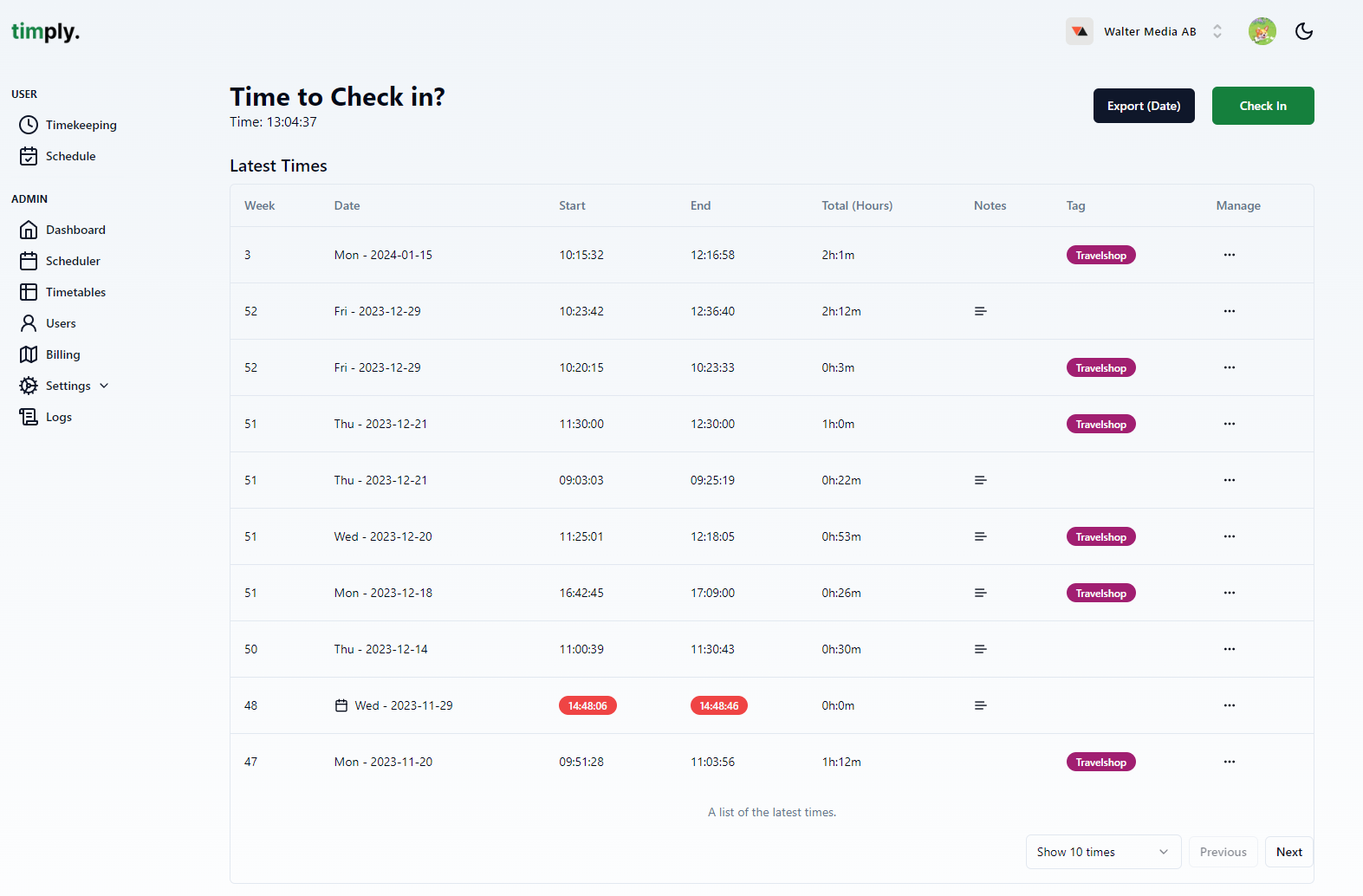
Task: Open manage menu for Mon 2024-01-15 row
Action: coord(1230,255)
